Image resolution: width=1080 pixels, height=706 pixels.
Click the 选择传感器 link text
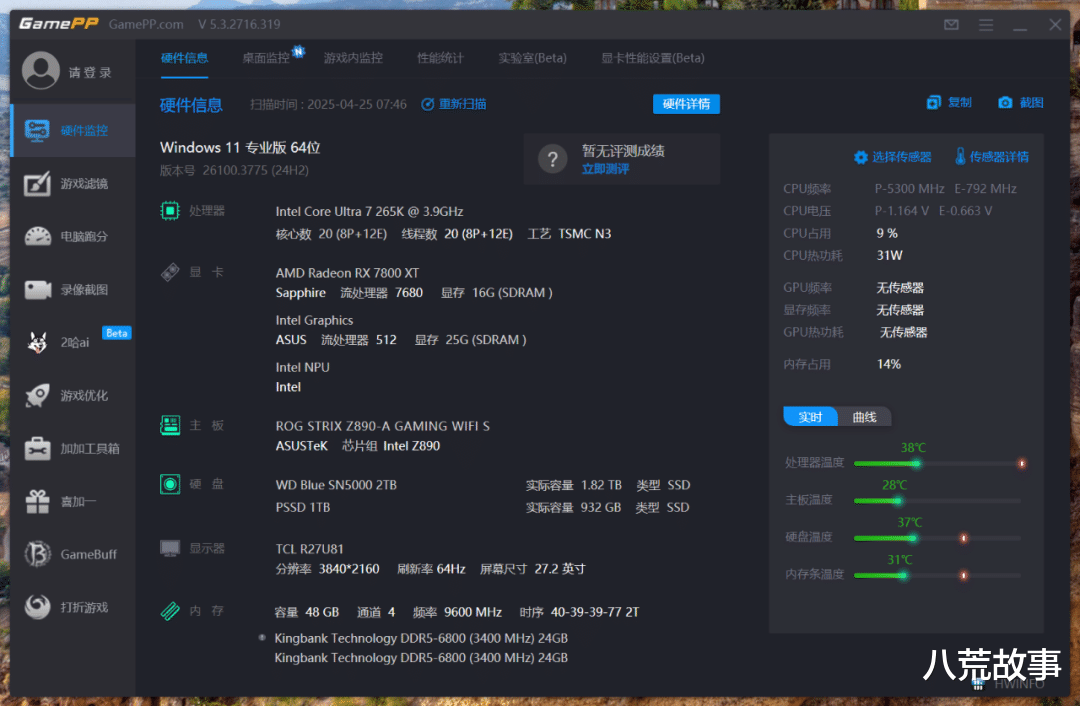click(x=902, y=157)
